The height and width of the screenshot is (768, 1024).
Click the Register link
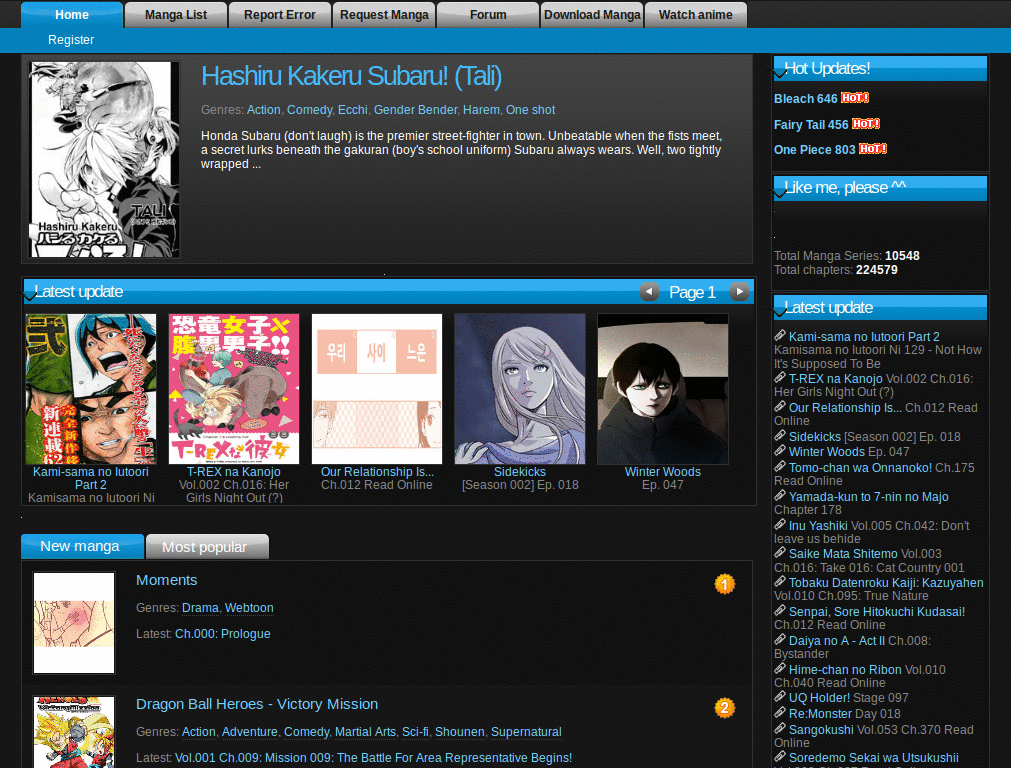coord(71,40)
